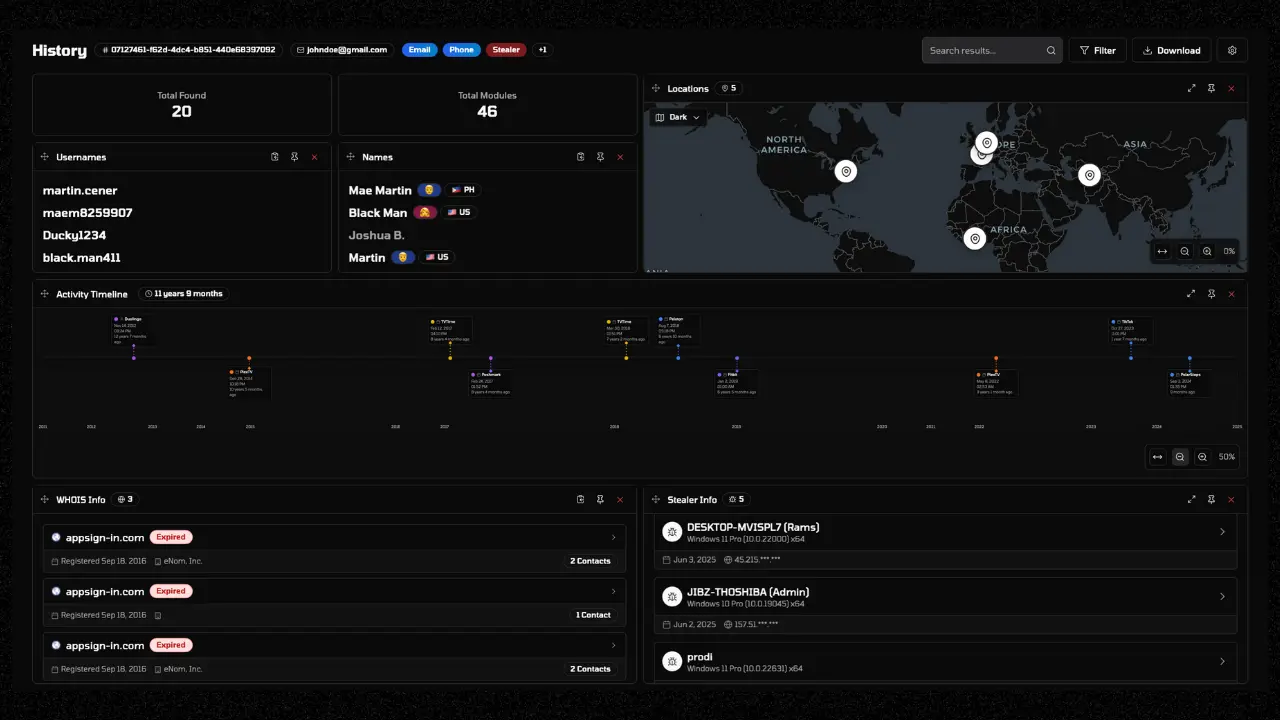Click username martin.cener
The image size is (1280, 720).
pos(80,190)
